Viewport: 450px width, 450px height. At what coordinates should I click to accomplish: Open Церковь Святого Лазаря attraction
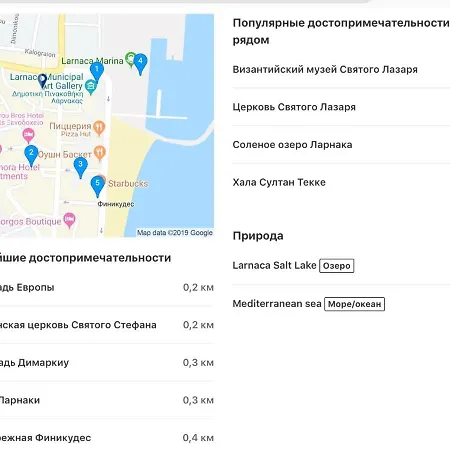point(294,107)
